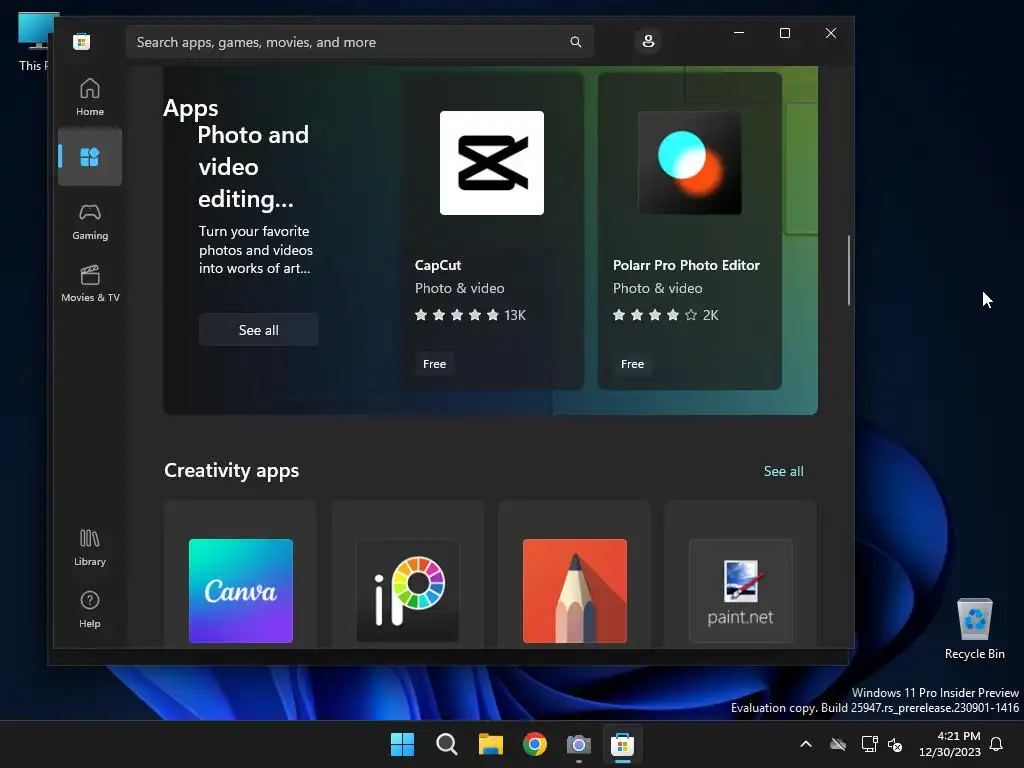Open File Explorer from taskbar

[x=490, y=744]
